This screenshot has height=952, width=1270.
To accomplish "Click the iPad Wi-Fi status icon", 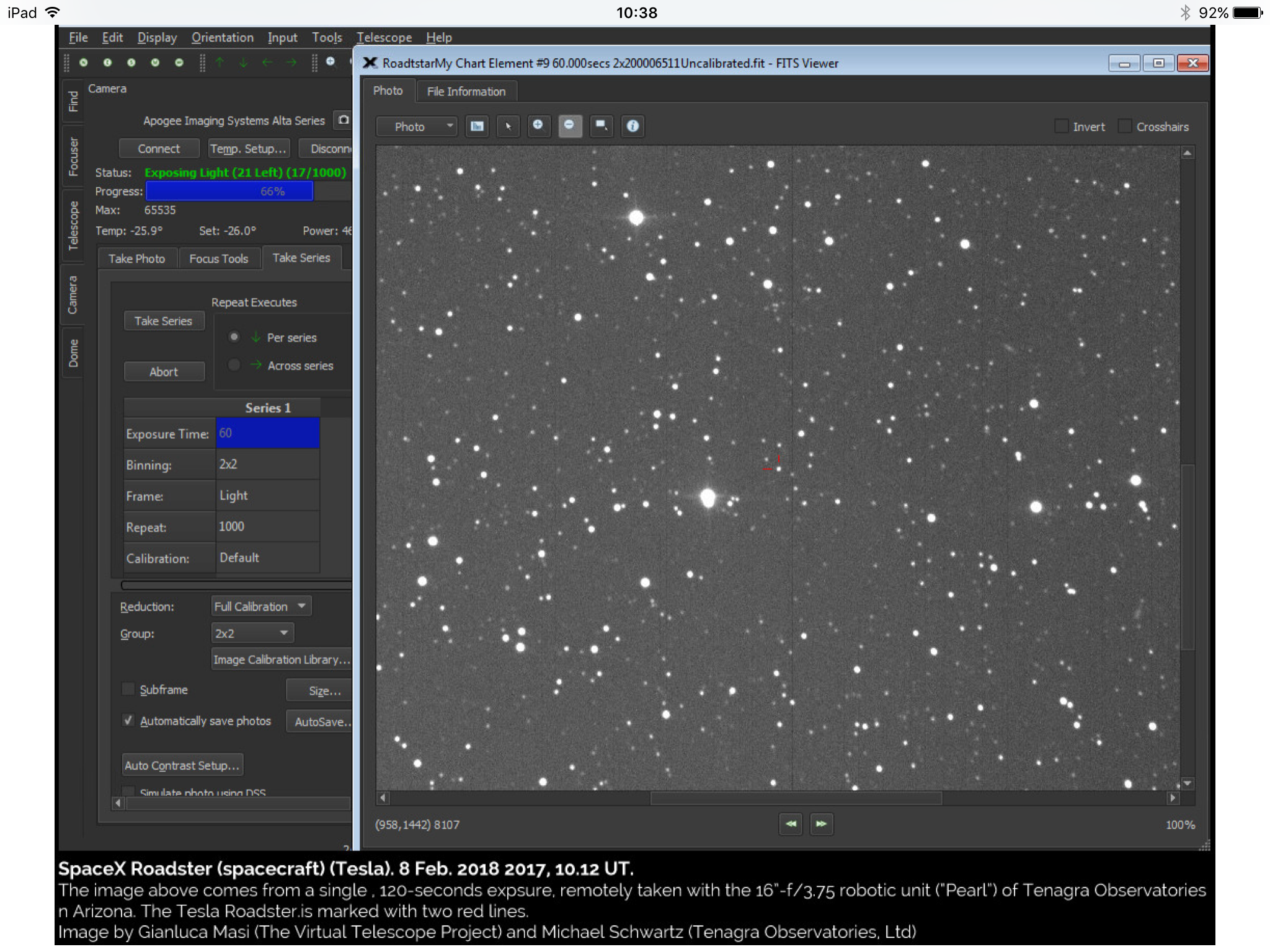I will click(x=52, y=12).
